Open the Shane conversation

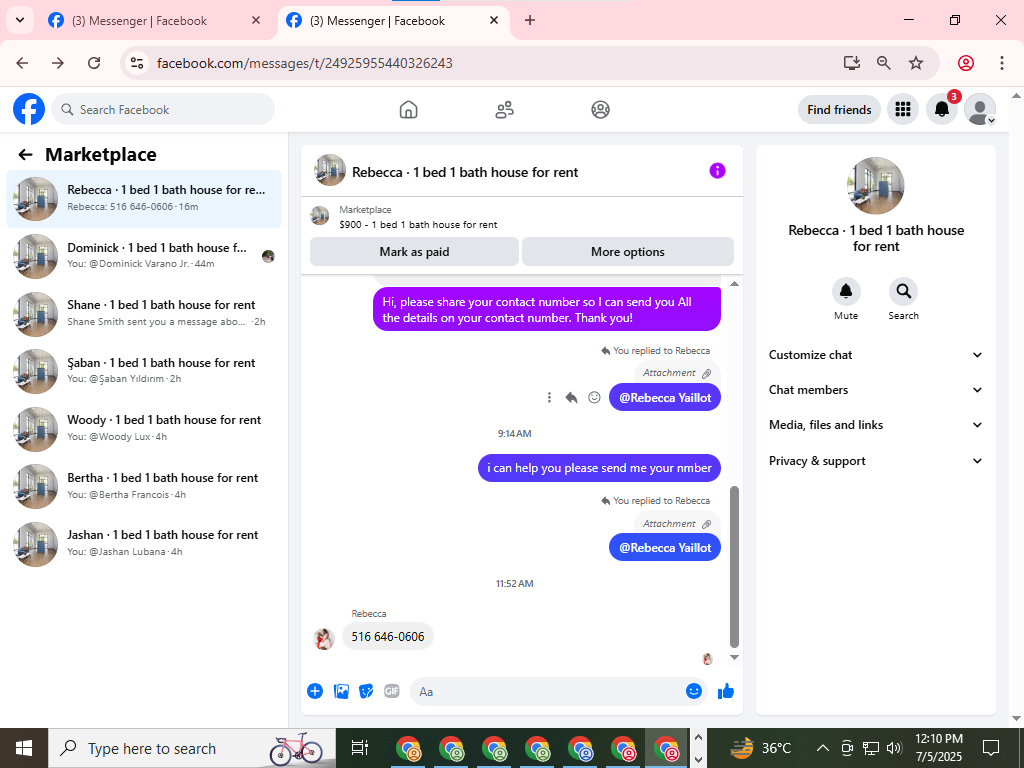(144, 313)
